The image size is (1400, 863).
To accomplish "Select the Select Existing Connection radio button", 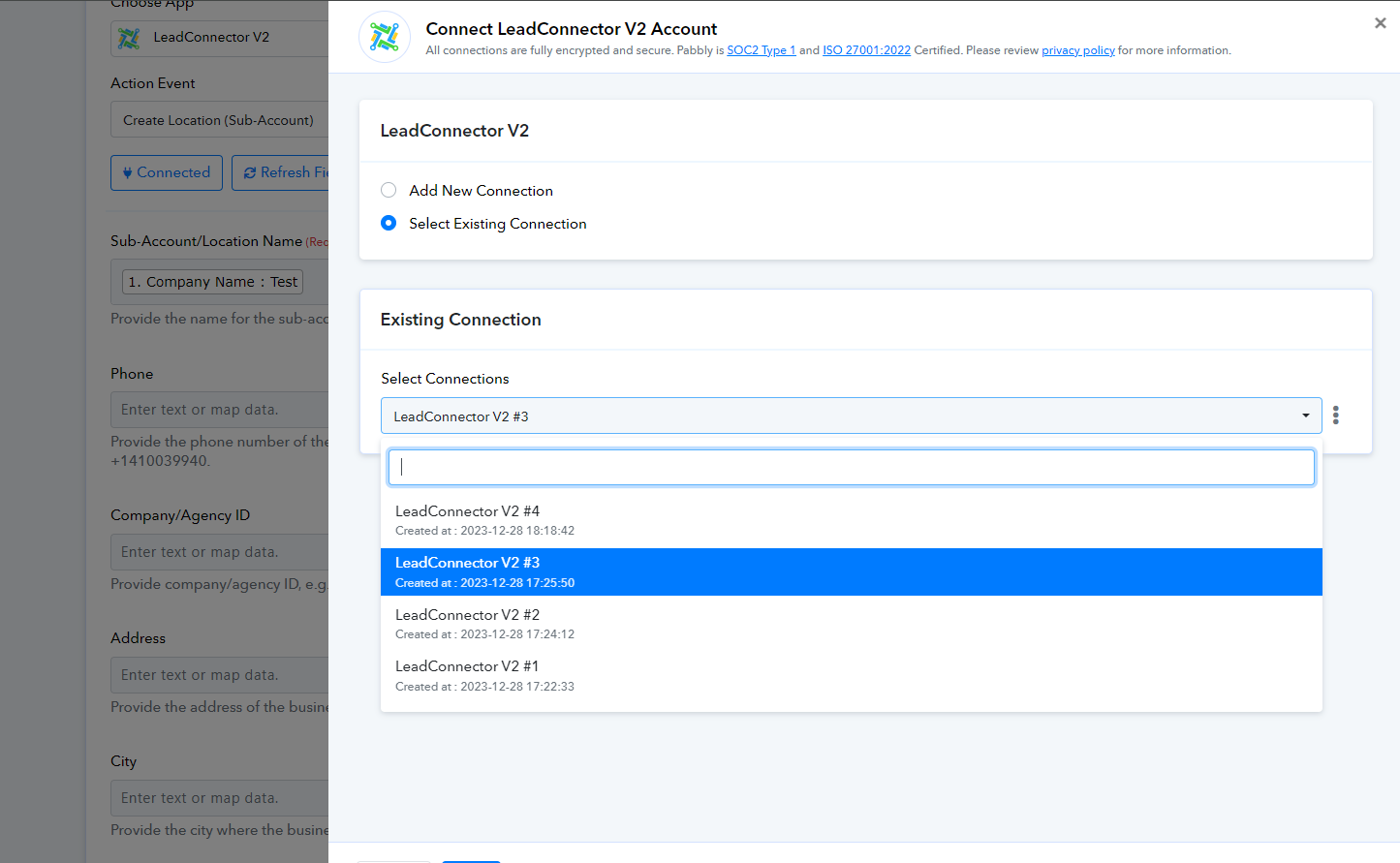I will tap(389, 223).
